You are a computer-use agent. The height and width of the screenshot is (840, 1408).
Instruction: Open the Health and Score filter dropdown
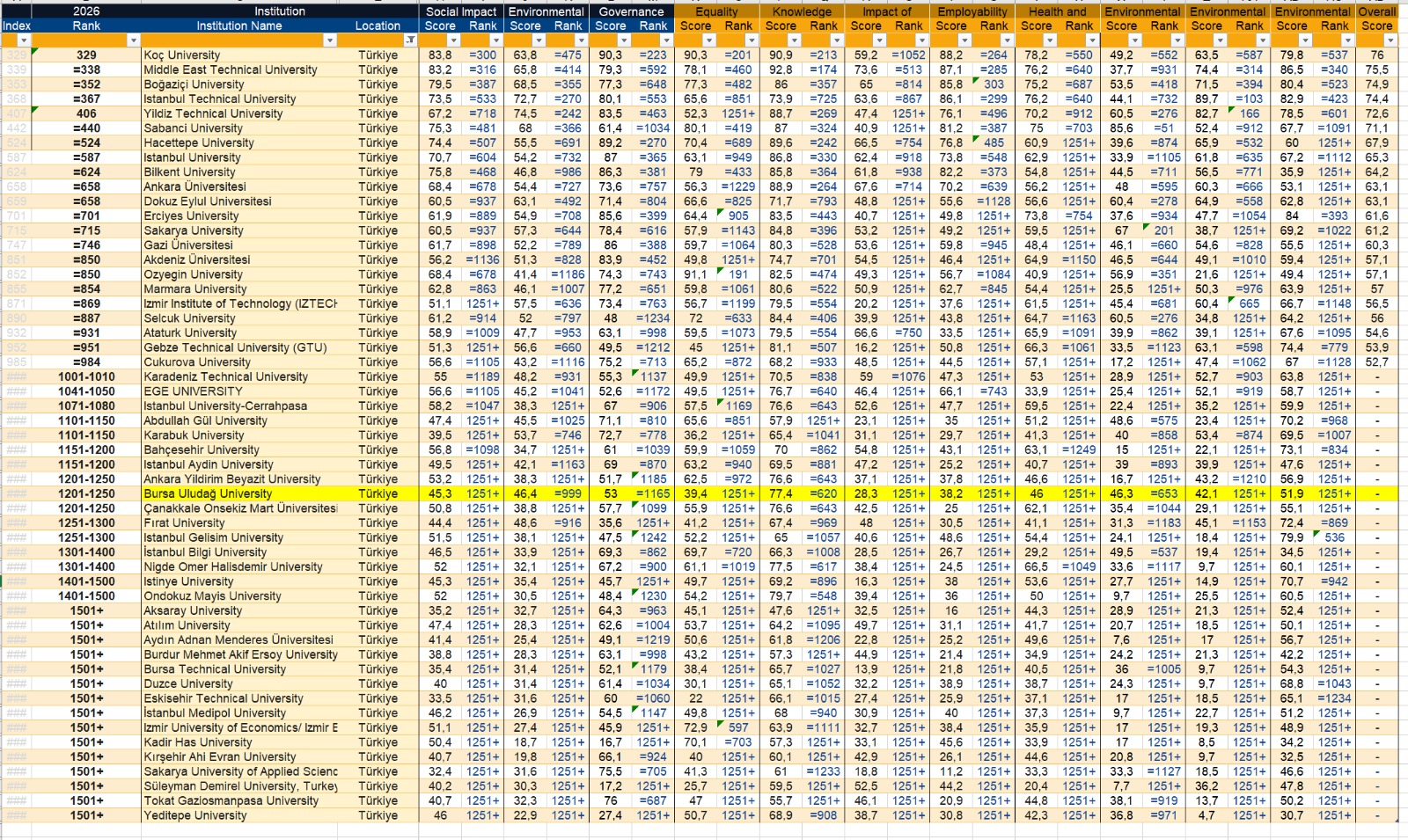pos(1050,40)
